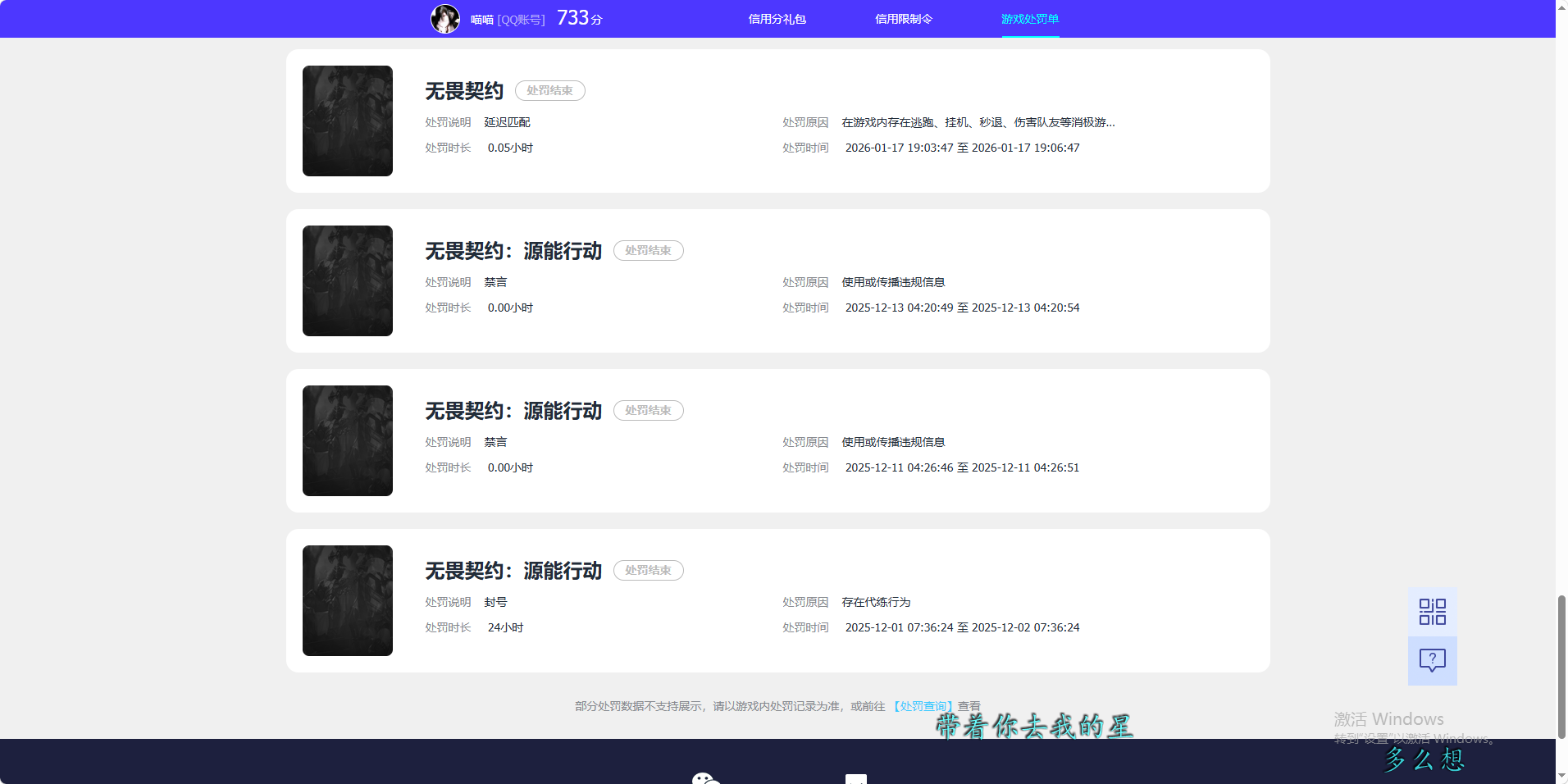The width and height of the screenshot is (1568, 784).
Task: Click 处罚结束 badge on second 源能行动 card
Action: tap(648, 410)
